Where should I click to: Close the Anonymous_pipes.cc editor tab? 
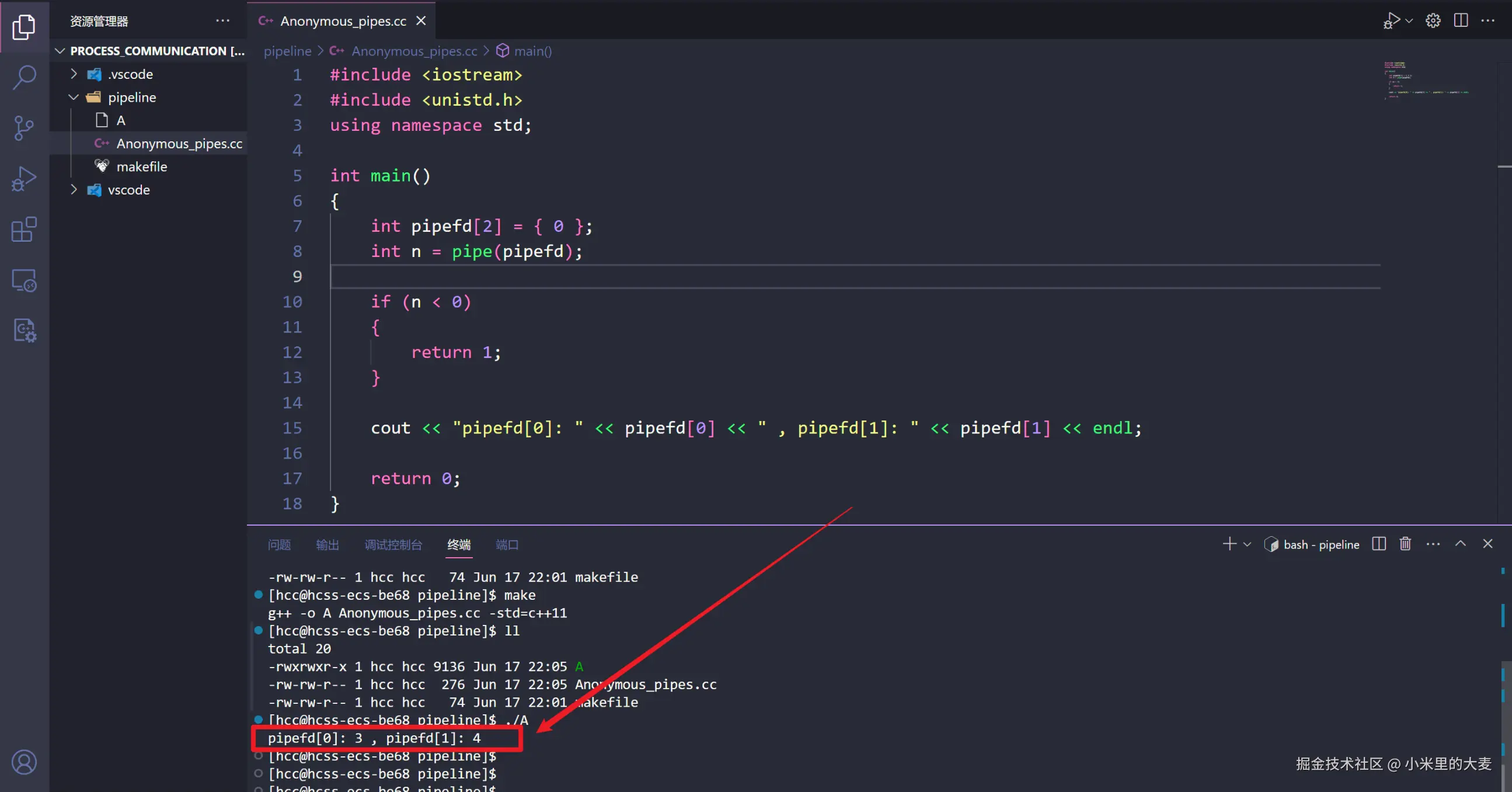421,21
